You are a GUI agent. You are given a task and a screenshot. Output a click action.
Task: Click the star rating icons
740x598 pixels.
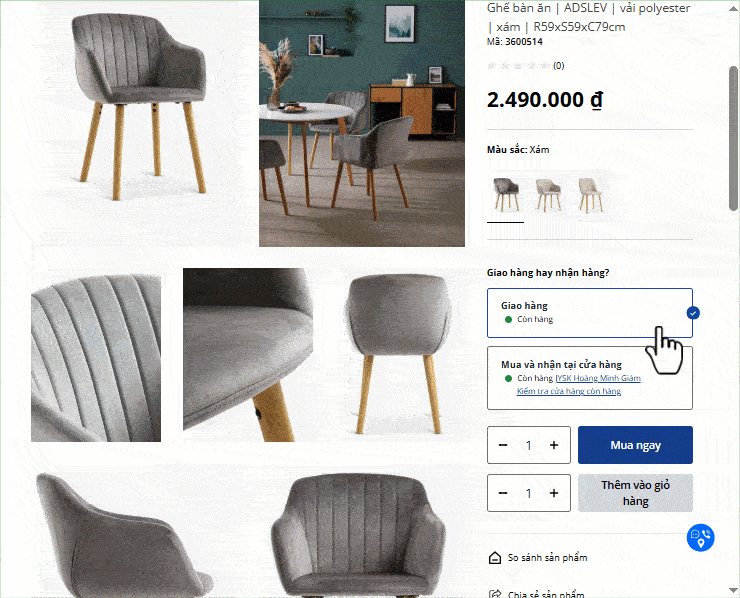[x=519, y=66]
